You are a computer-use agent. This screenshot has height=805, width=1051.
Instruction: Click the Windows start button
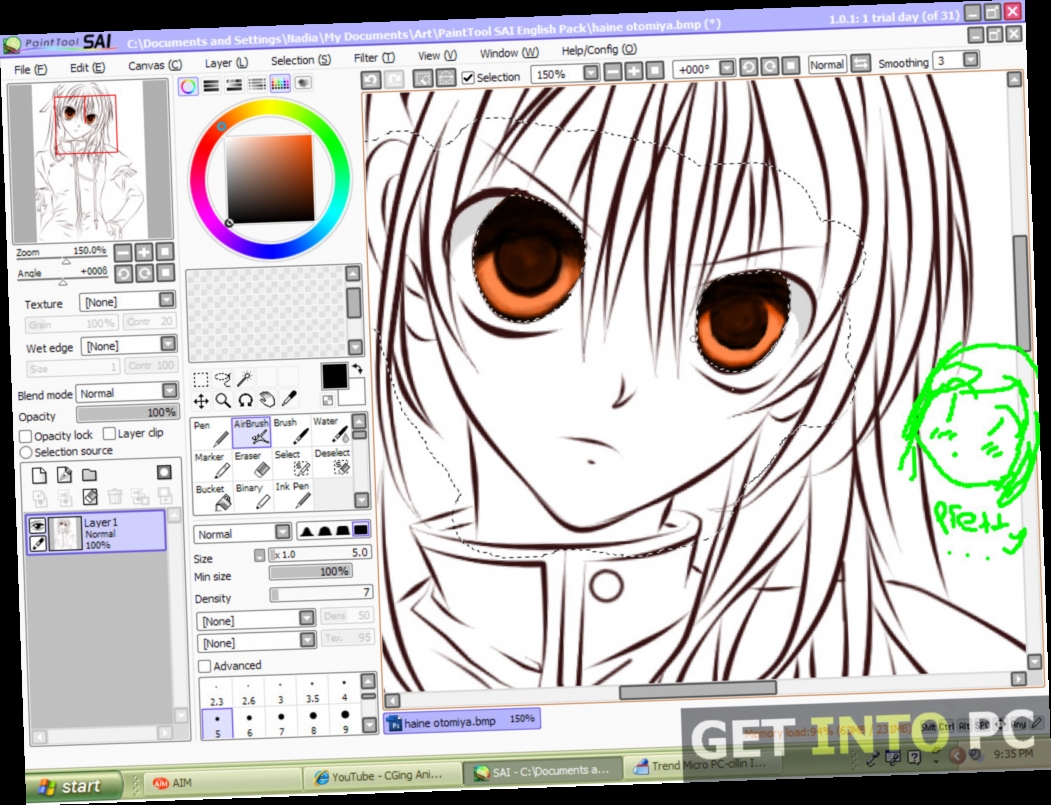(x=72, y=786)
